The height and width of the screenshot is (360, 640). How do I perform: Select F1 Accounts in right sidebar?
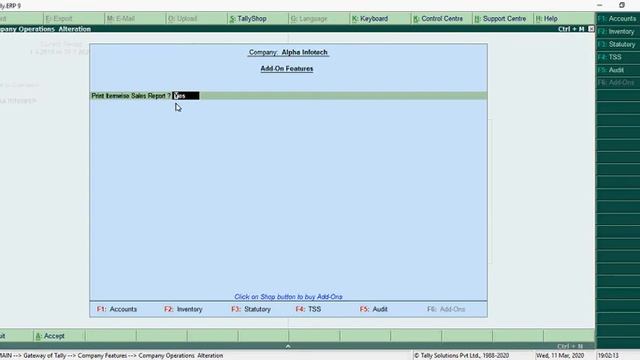pos(618,18)
